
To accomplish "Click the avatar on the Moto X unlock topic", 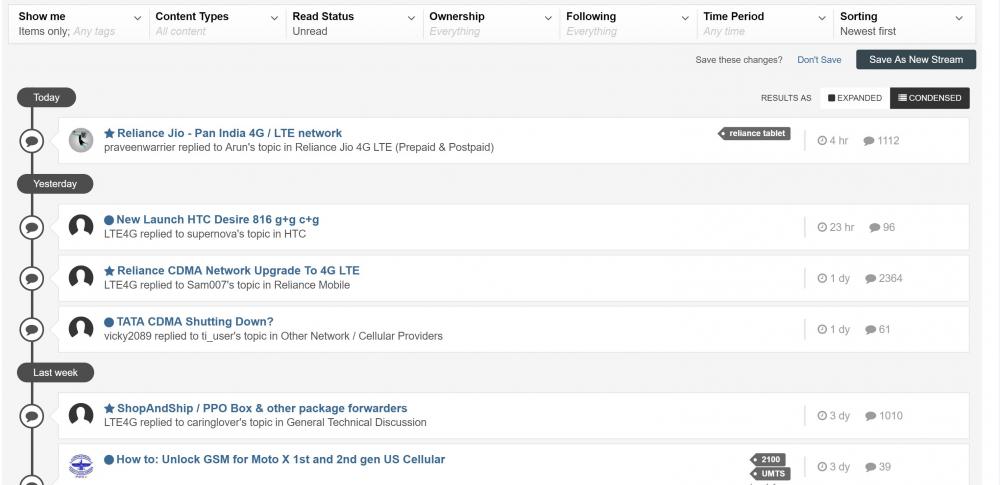I will (81, 466).
